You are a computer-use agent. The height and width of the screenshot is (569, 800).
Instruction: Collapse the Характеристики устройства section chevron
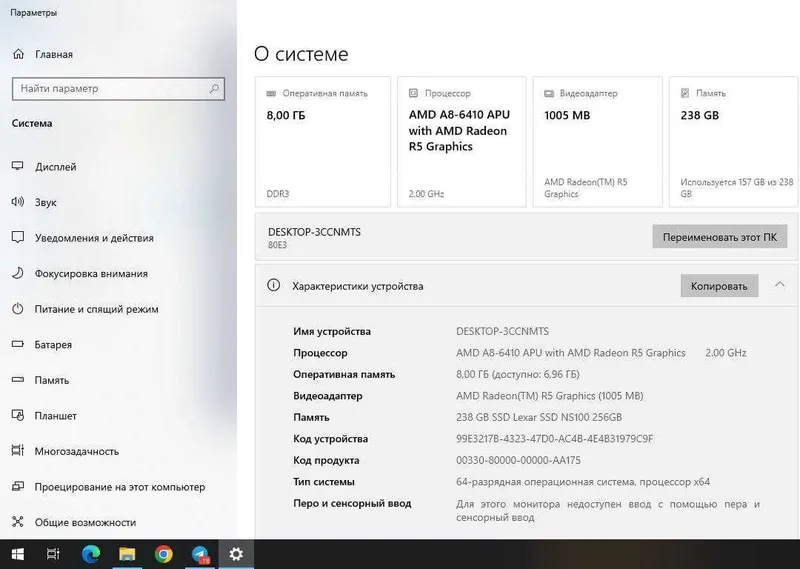(780, 285)
